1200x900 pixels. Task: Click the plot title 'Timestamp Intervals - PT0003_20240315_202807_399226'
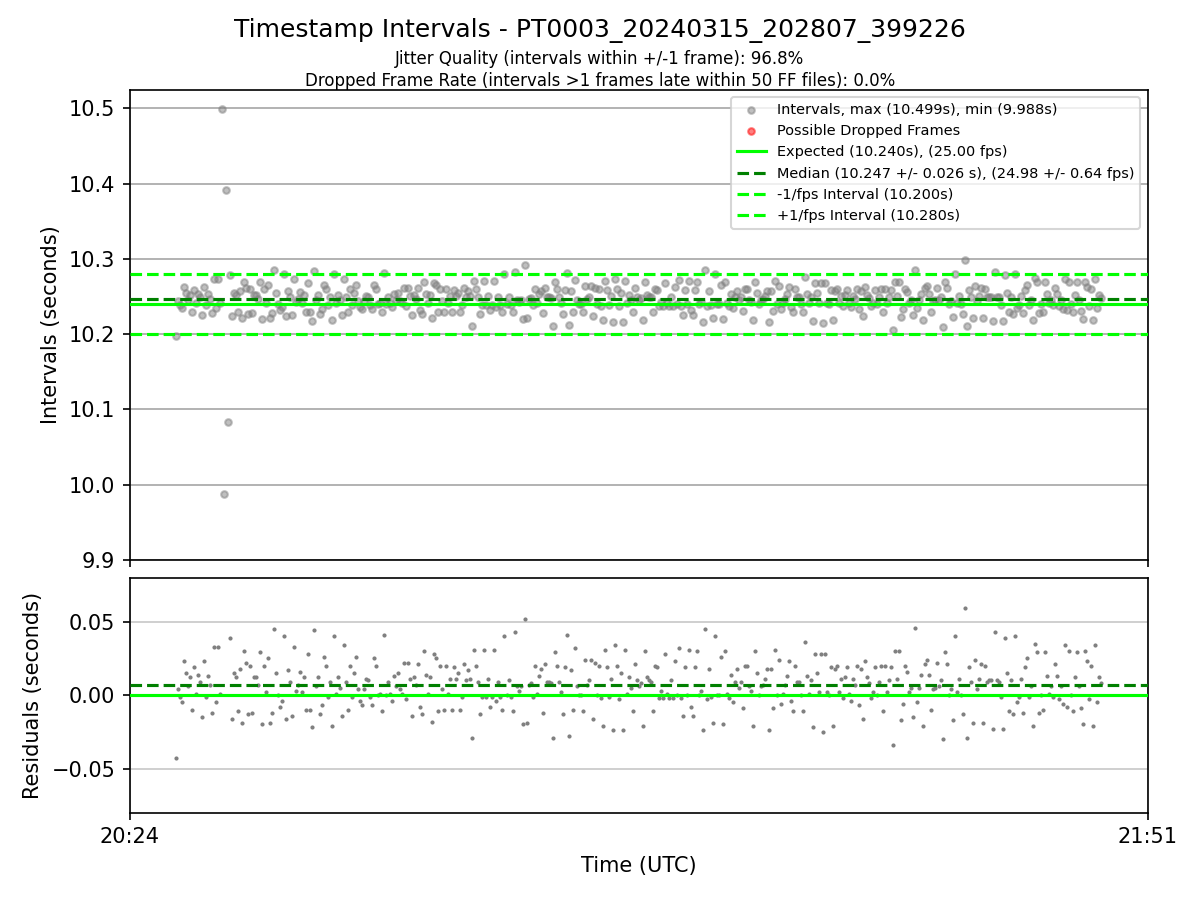tap(600, 29)
